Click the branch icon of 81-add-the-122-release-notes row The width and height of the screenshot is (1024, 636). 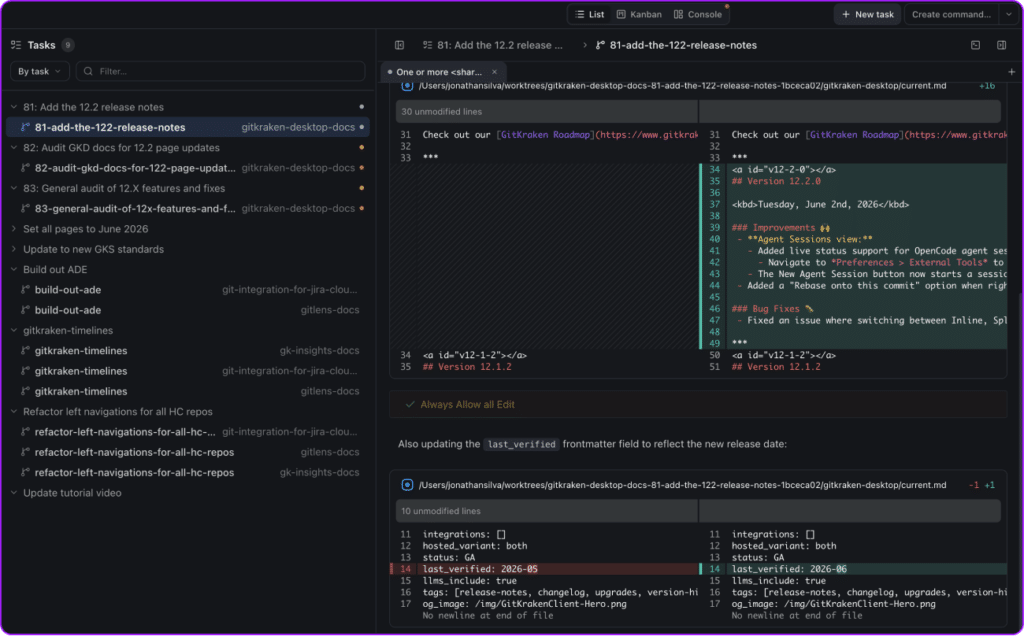(x=25, y=127)
